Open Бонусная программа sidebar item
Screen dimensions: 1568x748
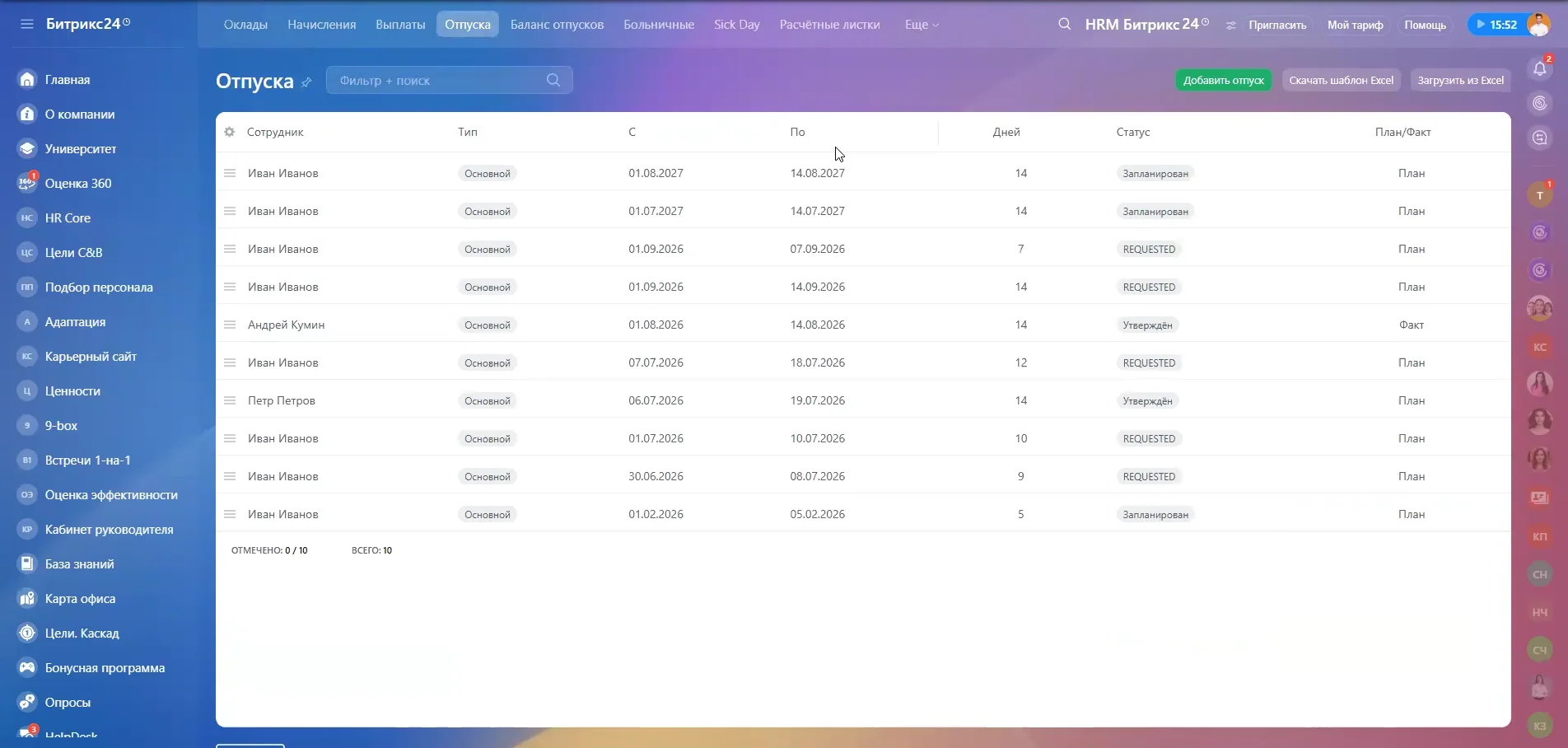click(105, 668)
